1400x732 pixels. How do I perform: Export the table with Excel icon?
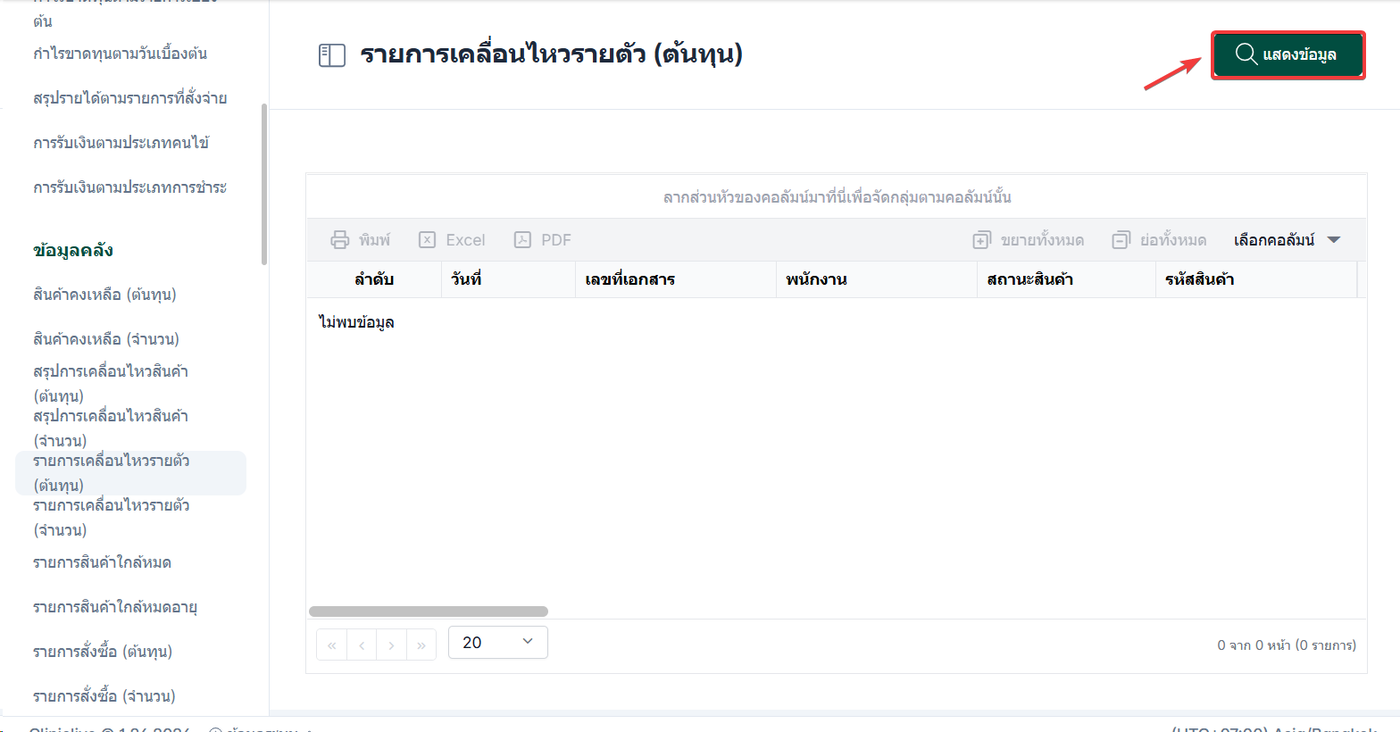(427, 240)
